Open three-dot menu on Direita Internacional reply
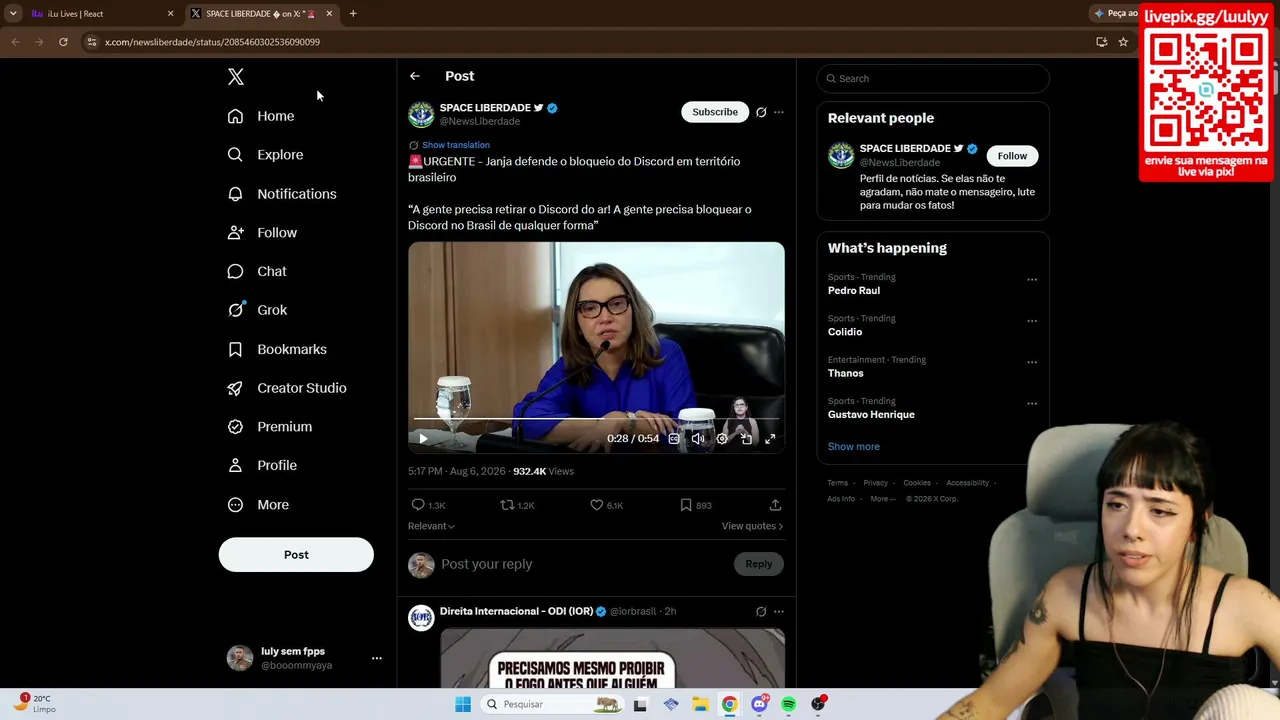This screenshot has height=720, width=1280. coord(779,611)
